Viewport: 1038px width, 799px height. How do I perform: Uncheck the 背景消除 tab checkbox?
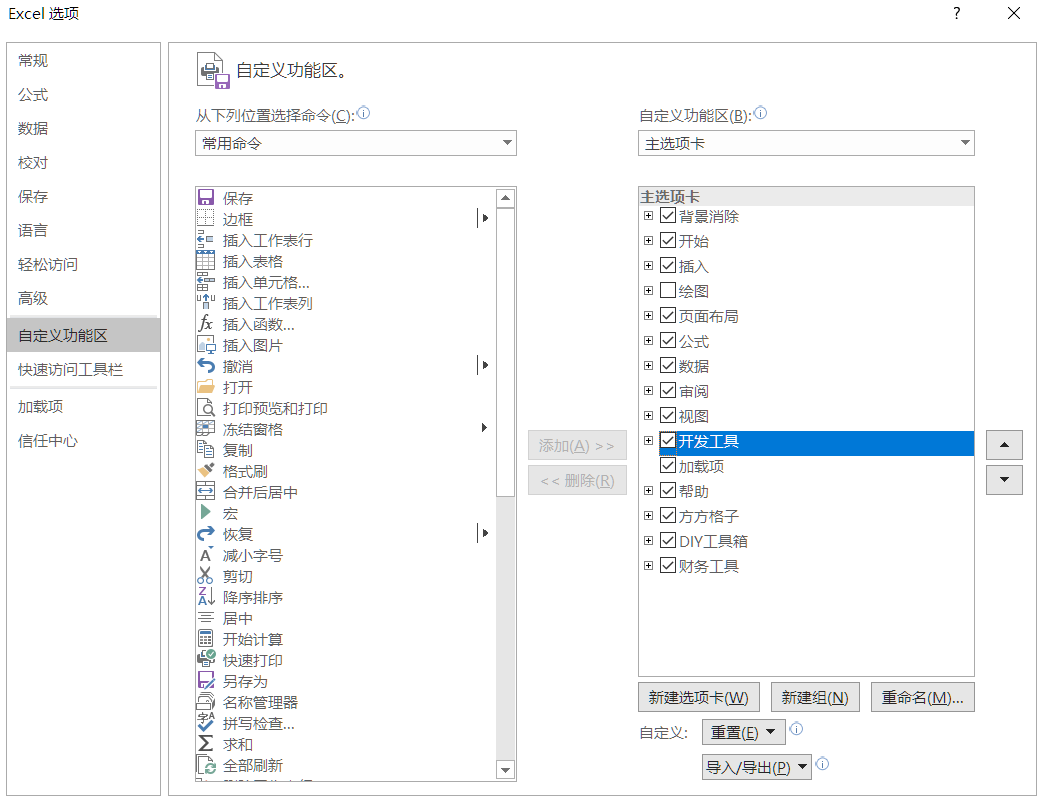click(x=668, y=216)
